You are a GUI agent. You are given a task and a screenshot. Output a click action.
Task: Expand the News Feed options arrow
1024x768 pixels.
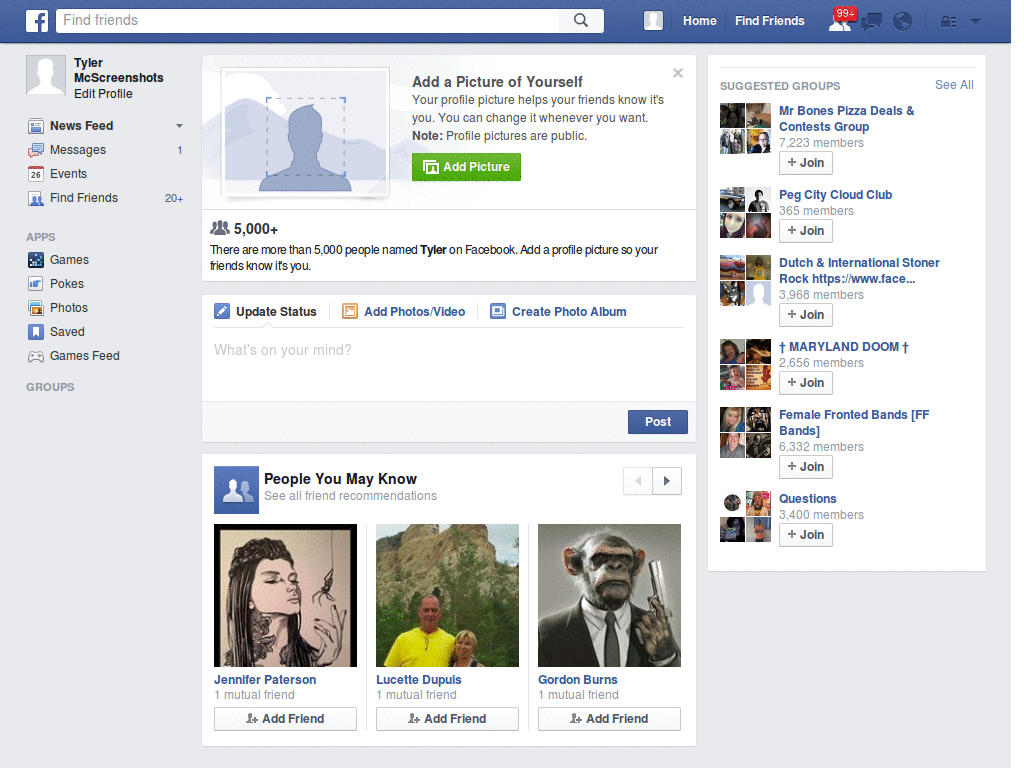[179, 126]
